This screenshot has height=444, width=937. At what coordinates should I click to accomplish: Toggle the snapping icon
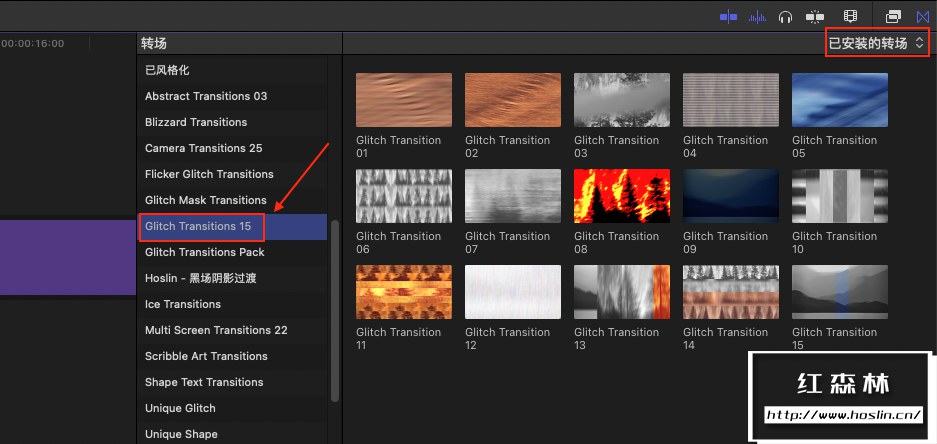815,17
